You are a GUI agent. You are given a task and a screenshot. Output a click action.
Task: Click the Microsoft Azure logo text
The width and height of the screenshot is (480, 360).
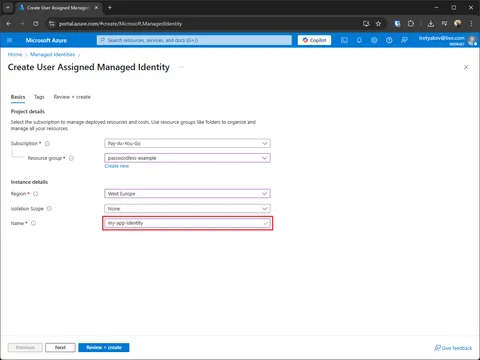point(46,40)
